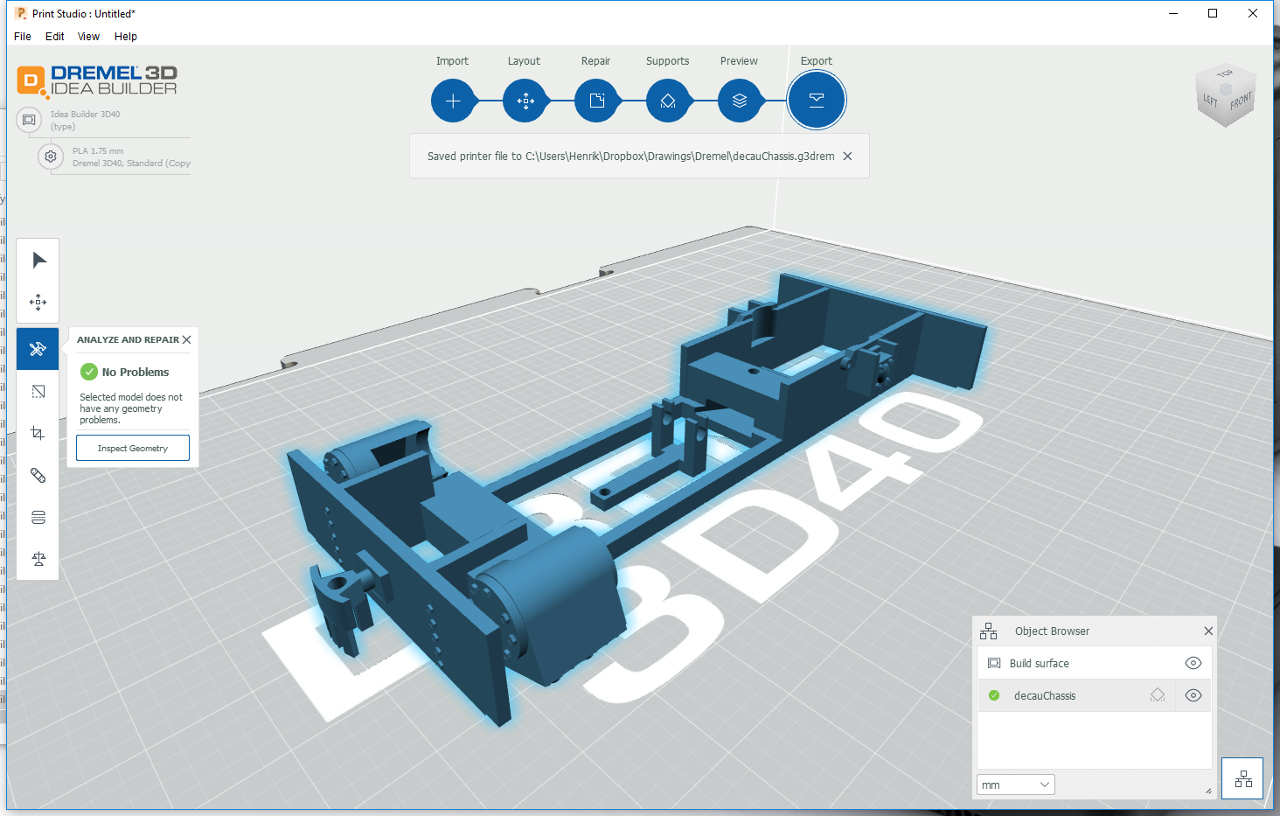Click the Object Browser header hierarchy icon
The image size is (1280, 816).
(x=988, y=631)
